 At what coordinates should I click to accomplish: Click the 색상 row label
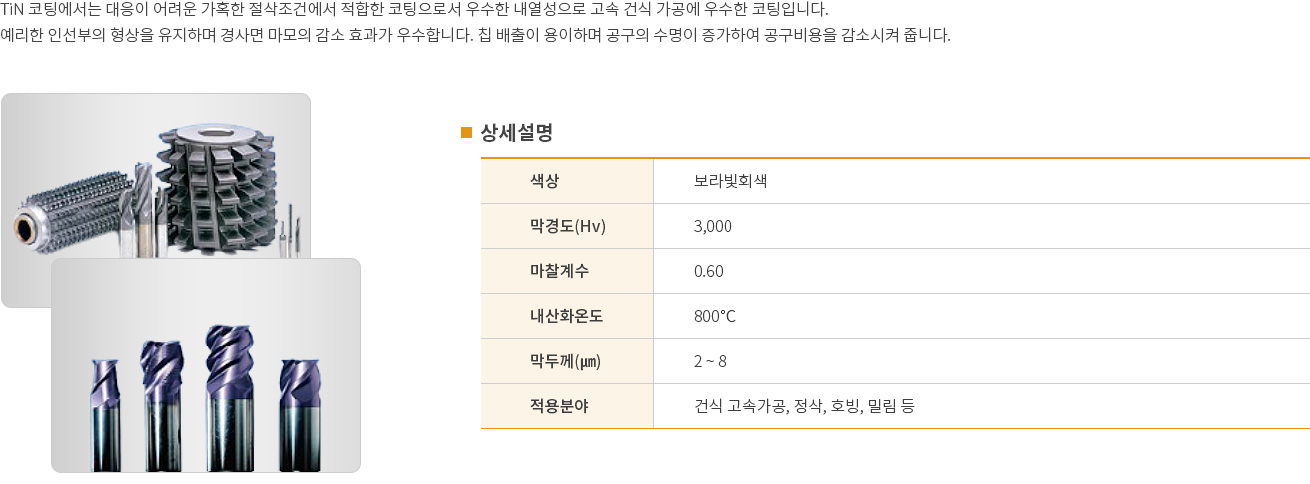(x=544, y=181)
